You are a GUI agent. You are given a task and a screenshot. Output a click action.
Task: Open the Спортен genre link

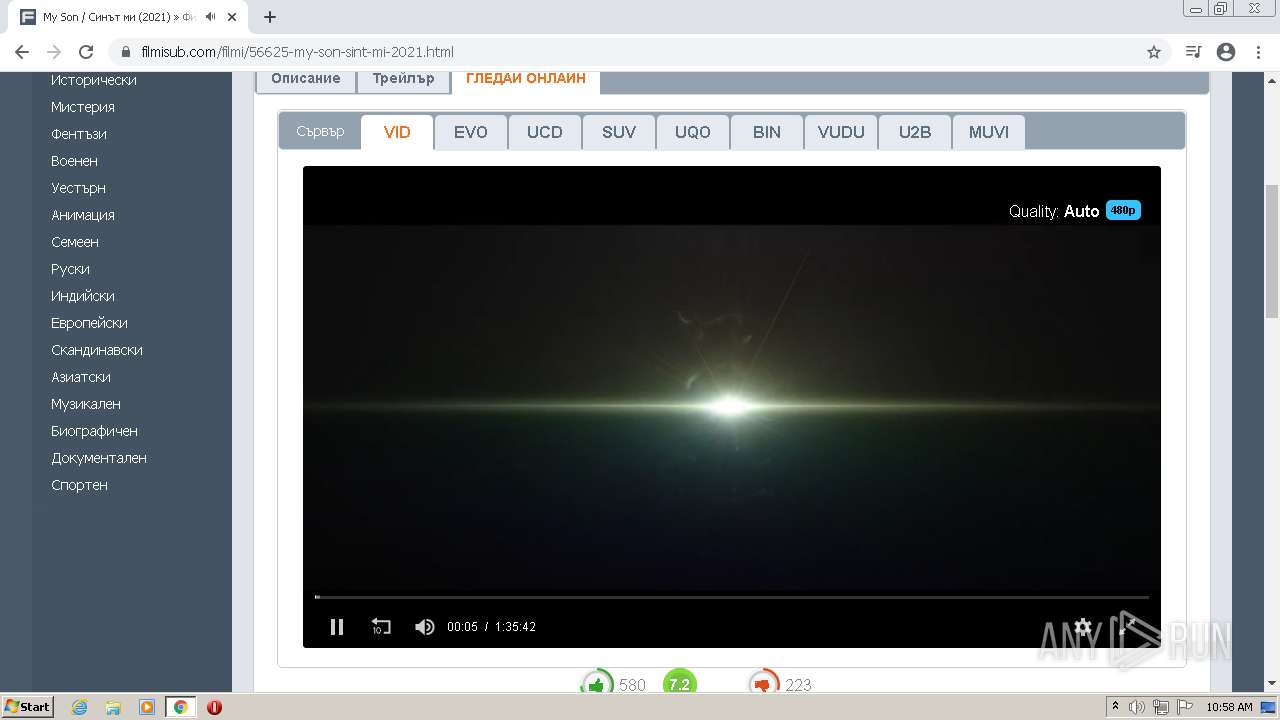(x=79, y=485)
